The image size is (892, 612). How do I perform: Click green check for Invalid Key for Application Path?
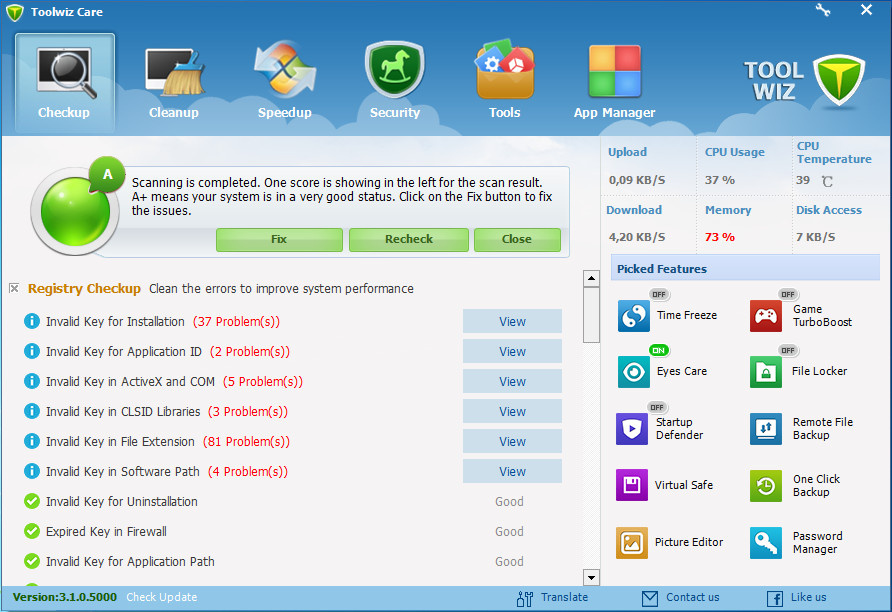32,561
